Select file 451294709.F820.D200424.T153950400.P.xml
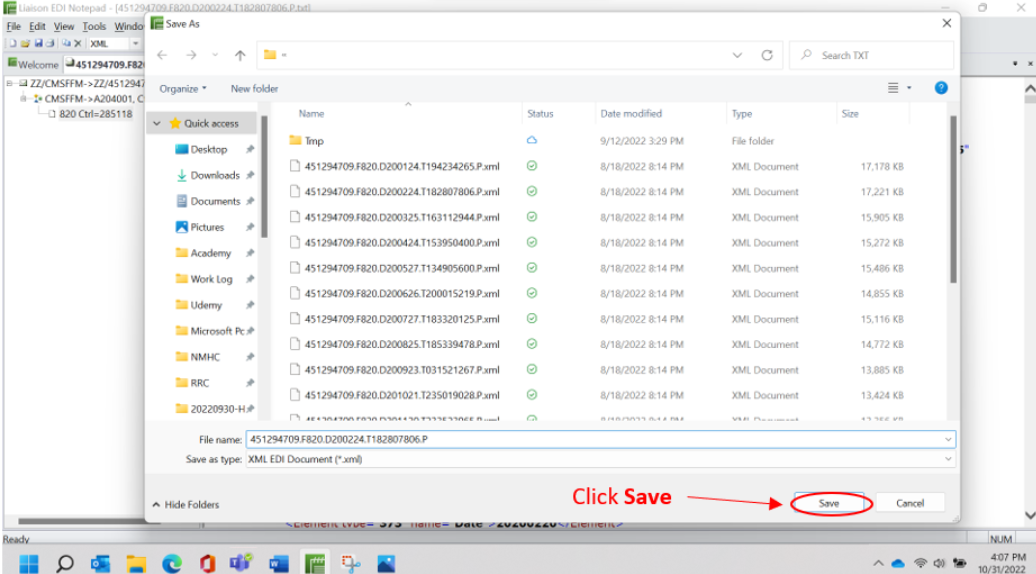 pyautogui.click(x=401, y=242)
